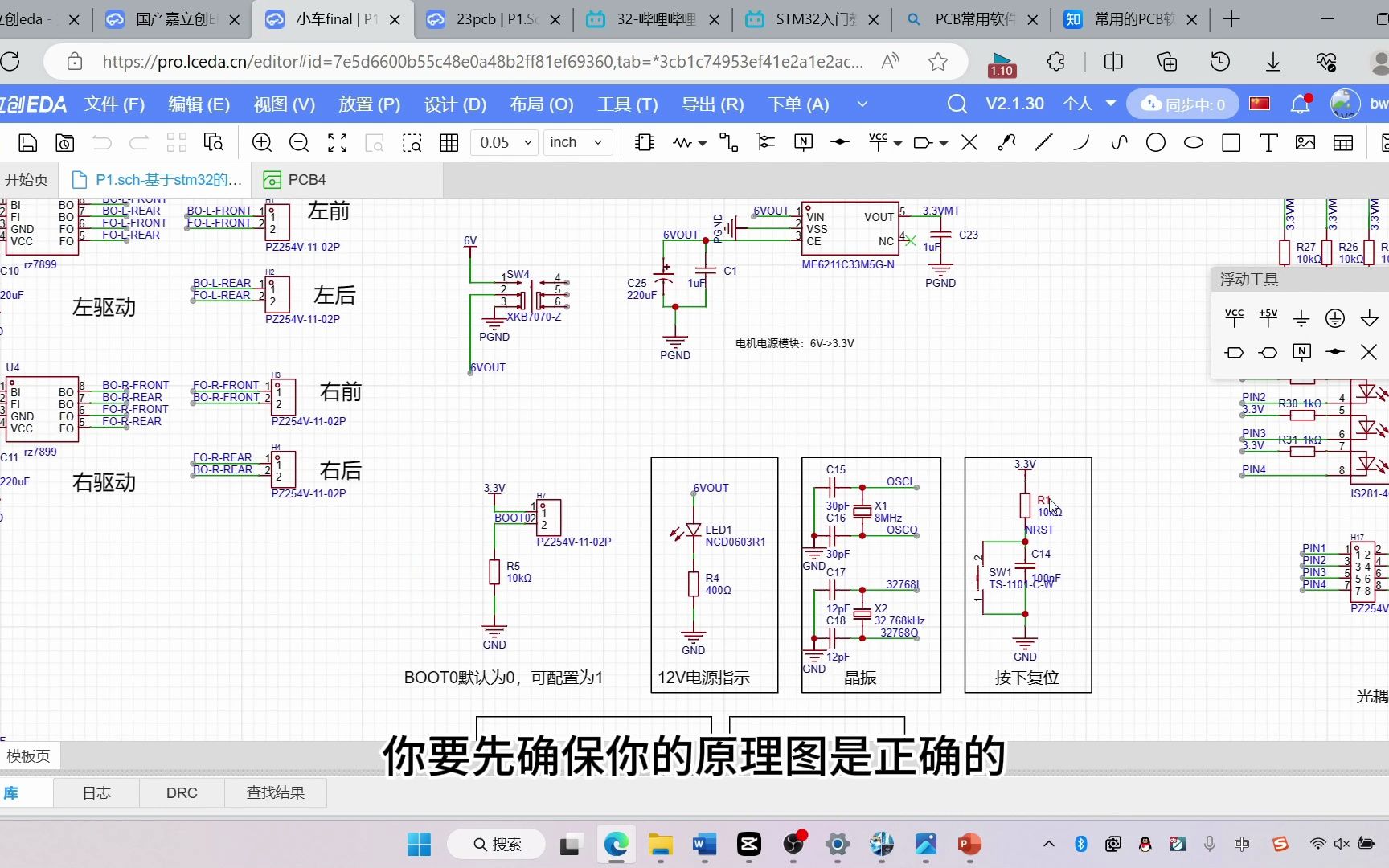Open the units dropdown showing inch
This screenshot has width=1389, height=868.
tap(577, 142)
